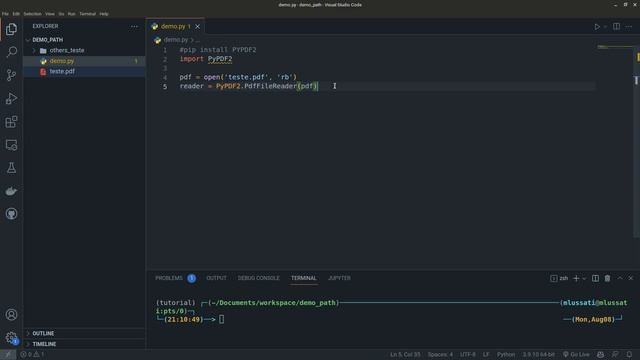This screenshot has width=640, height=360.
Task: Open the Run and Debug view
Action: tap(11, 98)
